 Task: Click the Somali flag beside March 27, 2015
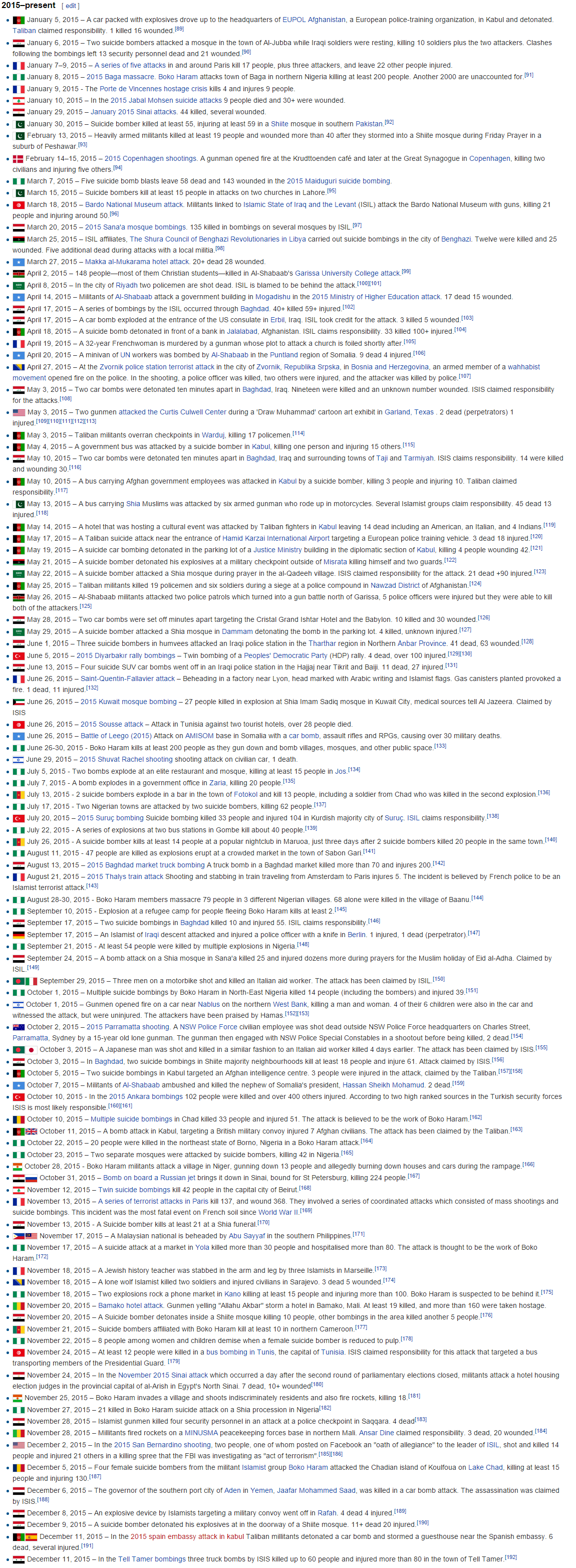18,263
